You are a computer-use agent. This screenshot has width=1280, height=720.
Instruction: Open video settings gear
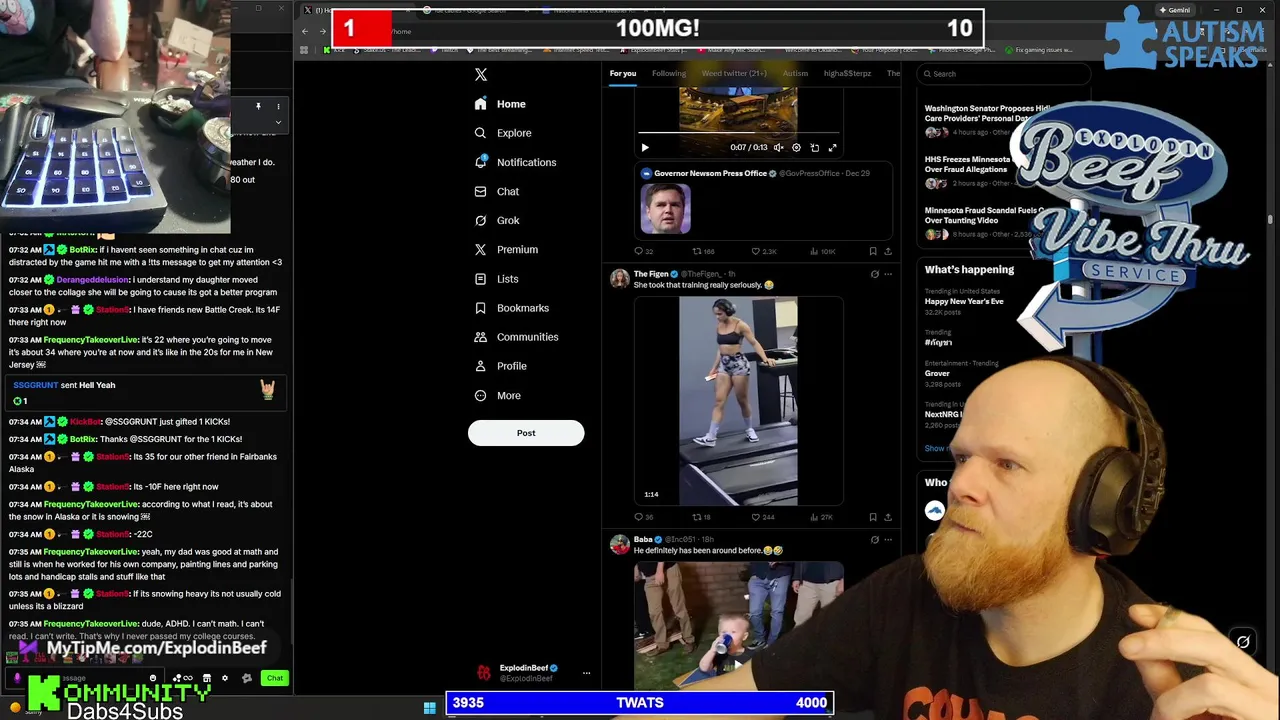click(x=796, y=147)
